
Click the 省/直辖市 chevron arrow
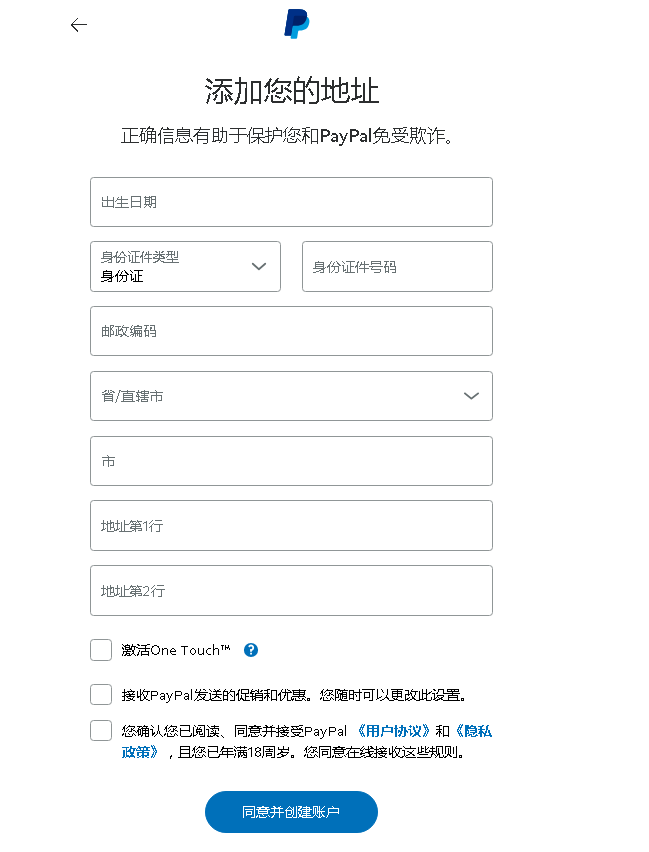471,396
